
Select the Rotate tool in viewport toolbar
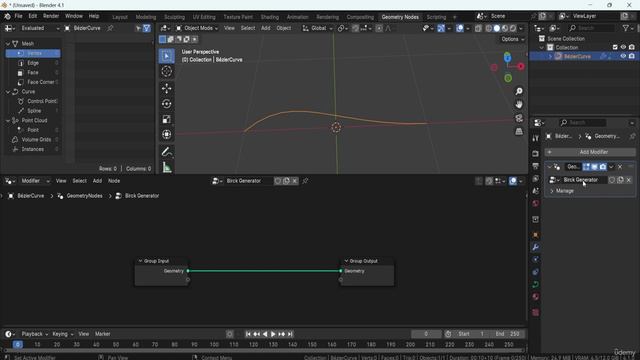pyautogui.click(x=167, y=104)
